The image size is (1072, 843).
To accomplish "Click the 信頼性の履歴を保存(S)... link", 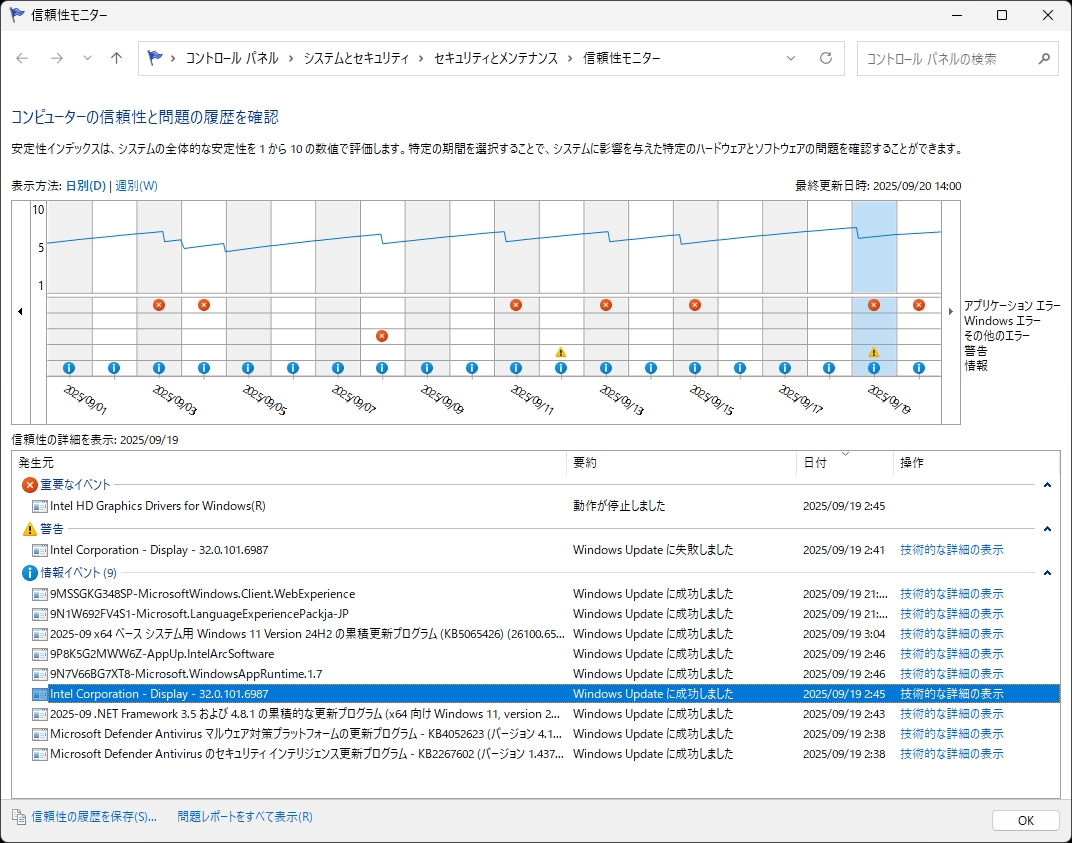I will [x=94, y=817].
